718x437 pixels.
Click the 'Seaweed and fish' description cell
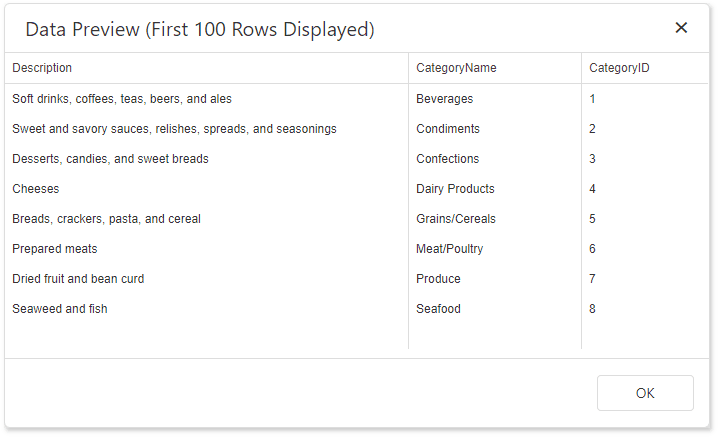point(60,309)
